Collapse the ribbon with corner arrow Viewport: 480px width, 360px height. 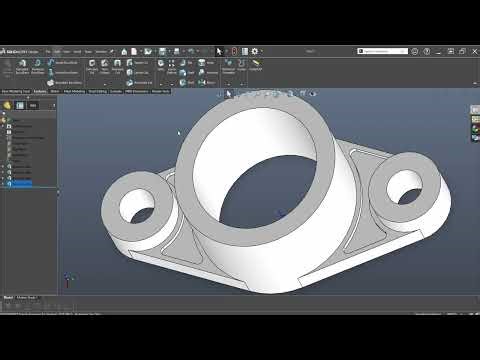pyautogui.click(x=475, y=83)
